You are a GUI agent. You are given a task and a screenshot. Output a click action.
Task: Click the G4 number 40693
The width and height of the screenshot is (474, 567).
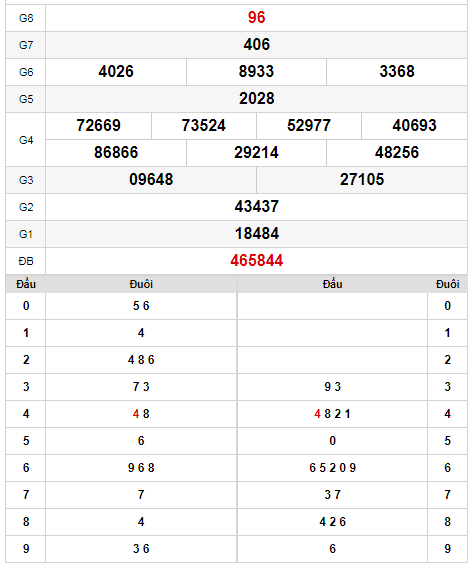414,125
